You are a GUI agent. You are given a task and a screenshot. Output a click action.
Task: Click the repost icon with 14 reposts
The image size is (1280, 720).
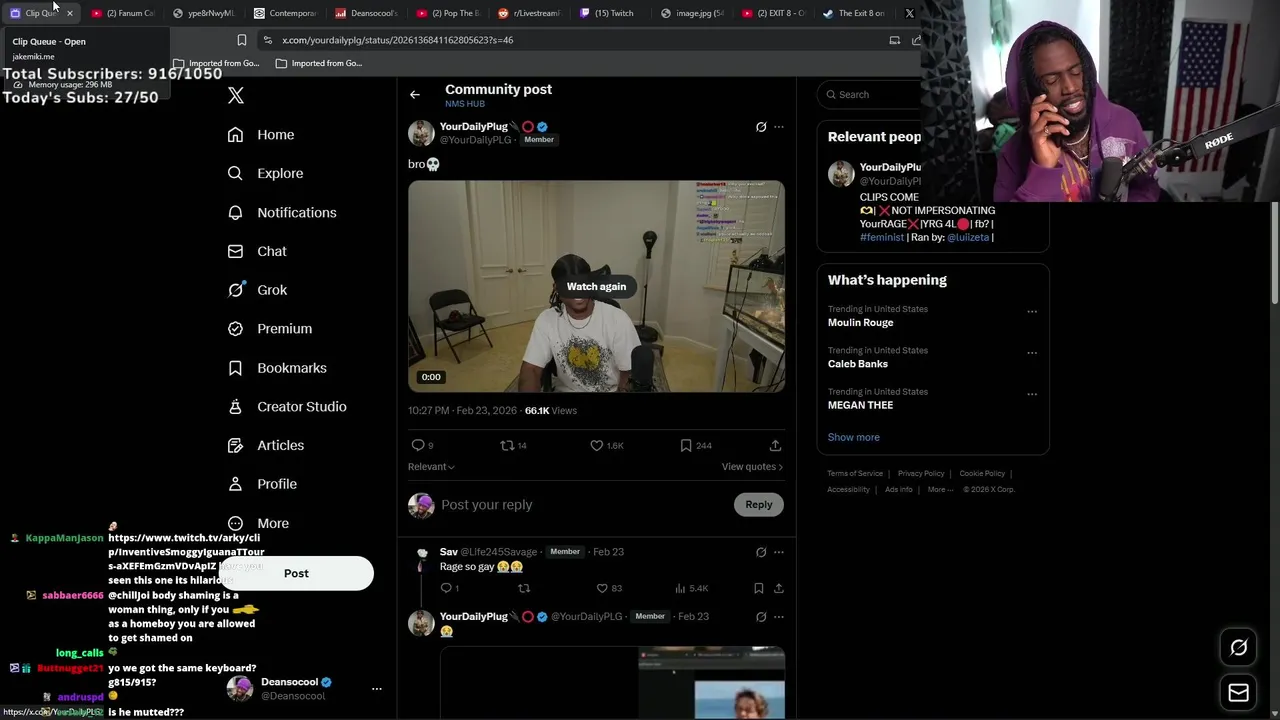507,445
